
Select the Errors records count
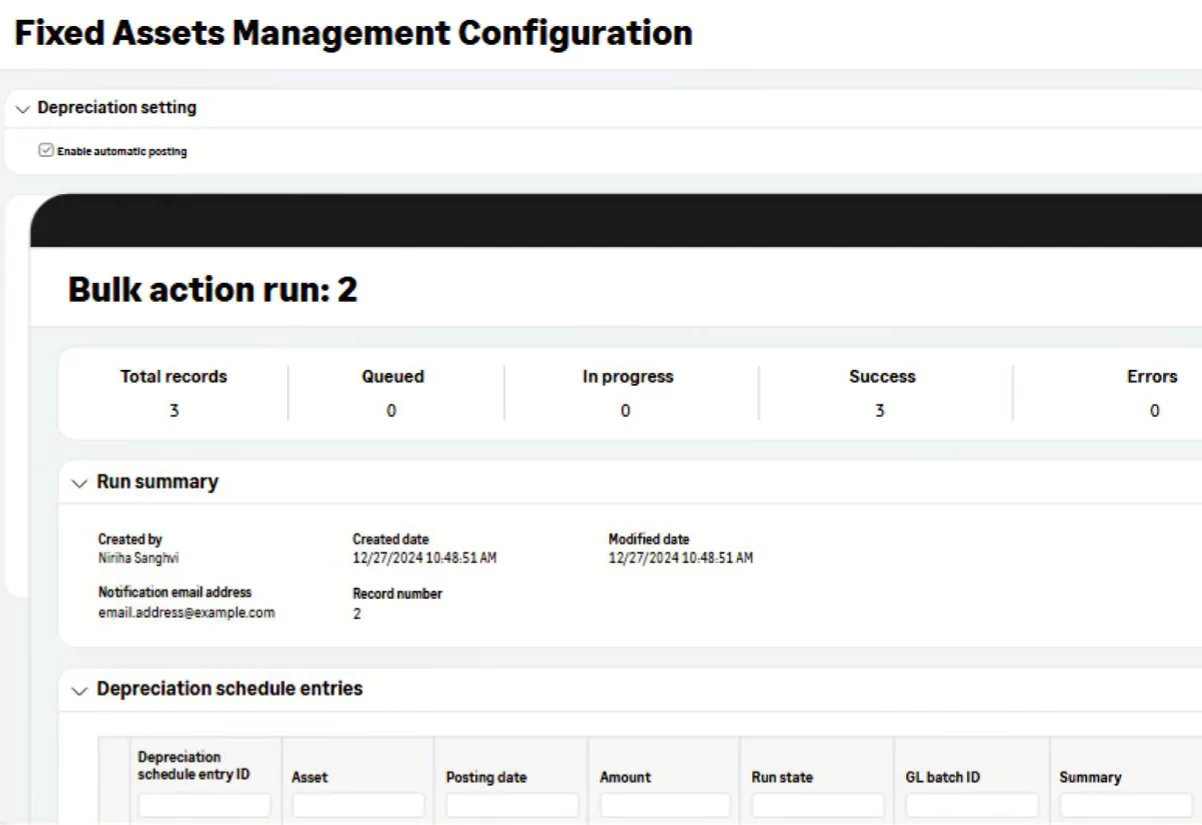[x=1154, y=411]
